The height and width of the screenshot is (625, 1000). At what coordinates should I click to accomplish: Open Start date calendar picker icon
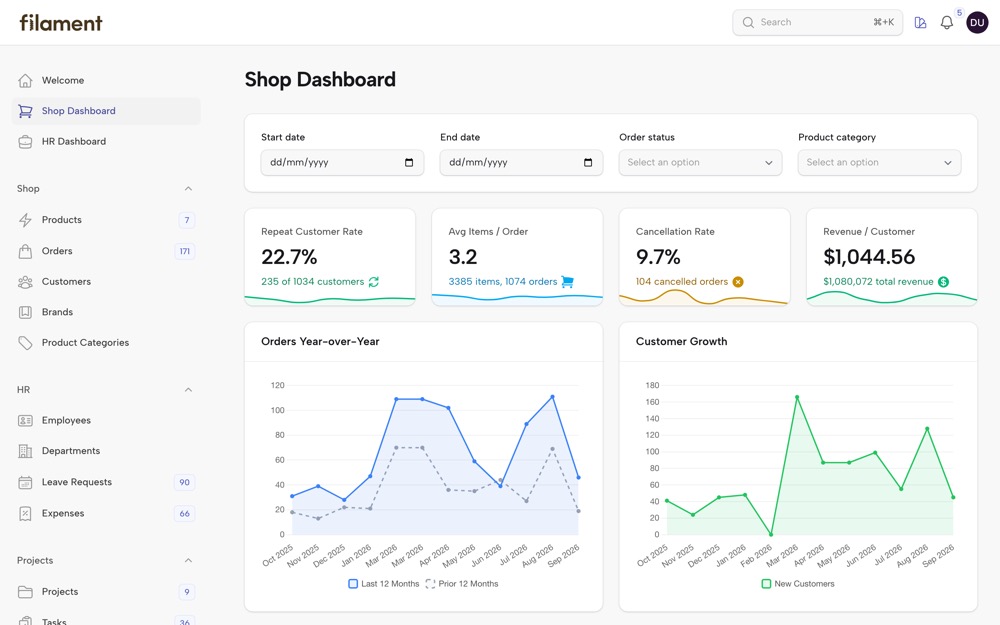pos(409,163)
